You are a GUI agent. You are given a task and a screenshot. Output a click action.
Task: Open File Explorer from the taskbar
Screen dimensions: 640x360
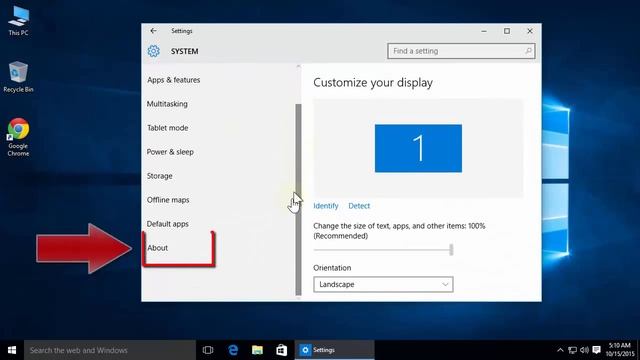pos(257,350)
